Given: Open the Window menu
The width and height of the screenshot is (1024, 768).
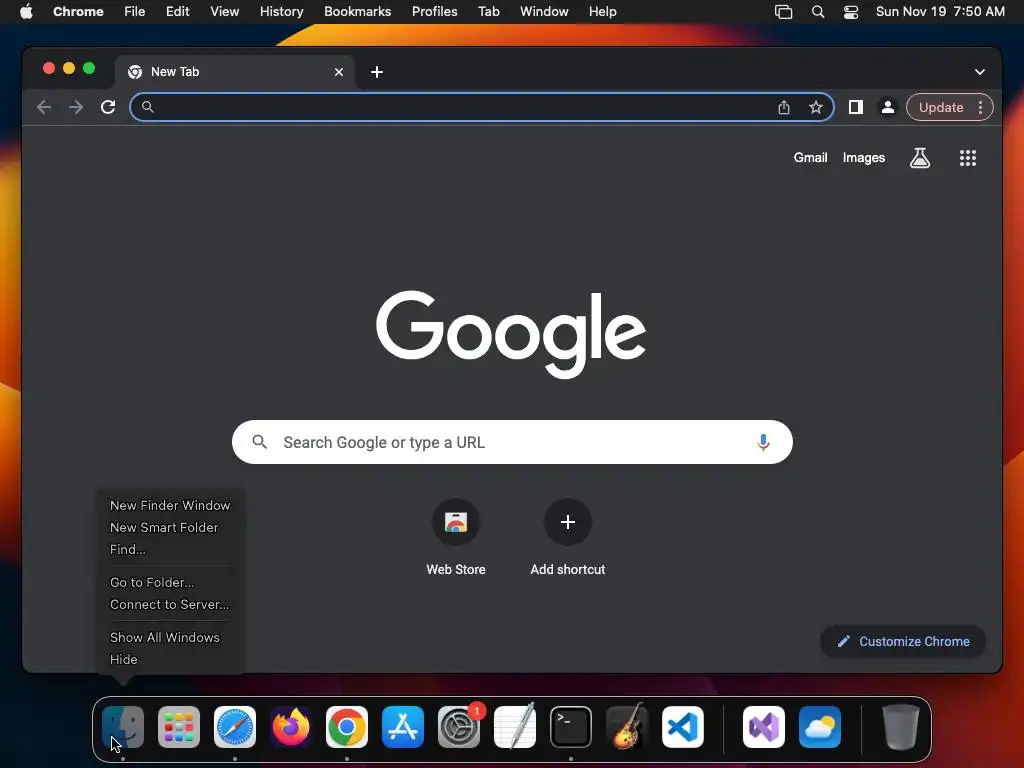Looking at the screenshot, I should pos(544,11).
